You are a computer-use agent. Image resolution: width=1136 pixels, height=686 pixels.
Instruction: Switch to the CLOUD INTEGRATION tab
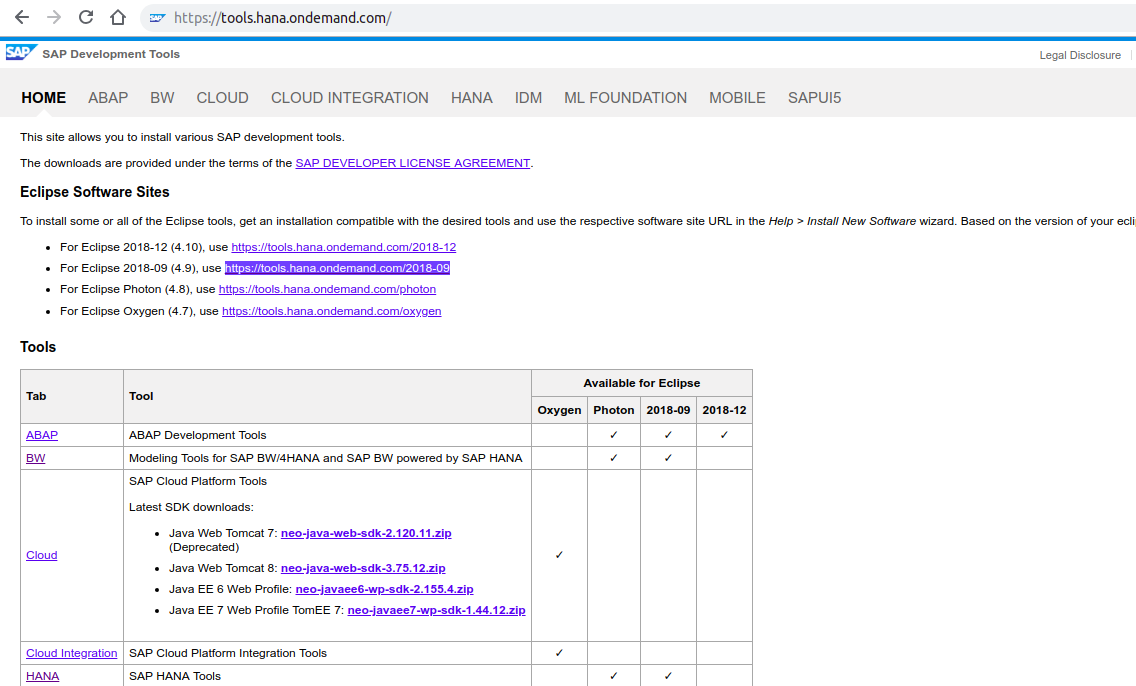coord(349,98)
